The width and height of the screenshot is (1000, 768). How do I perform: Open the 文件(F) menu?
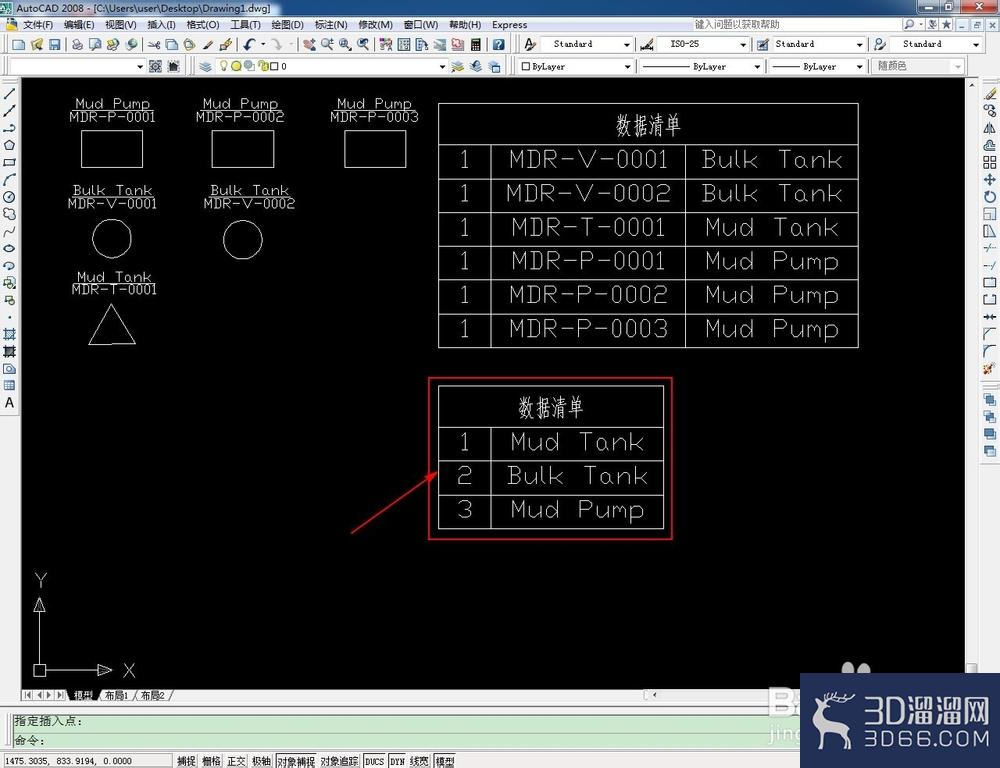pos(38,25)
